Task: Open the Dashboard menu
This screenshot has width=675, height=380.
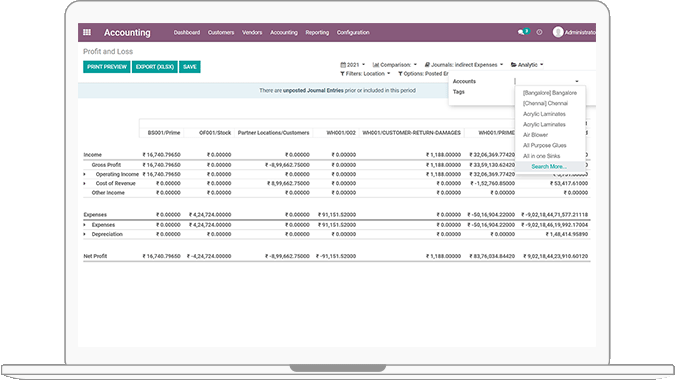Action: coord(187,32)
